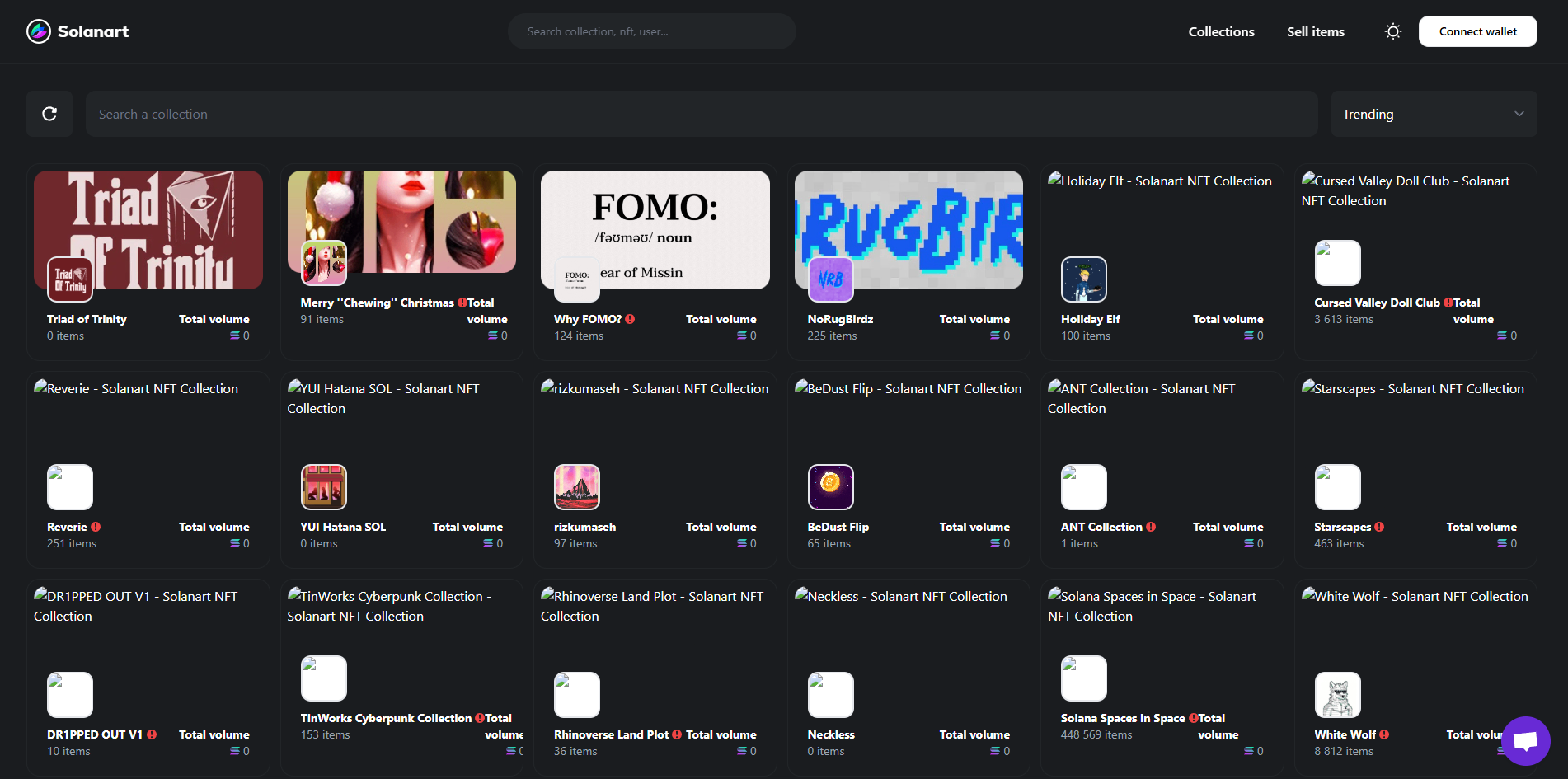Open the Trending sort dropdown
The image size is (1568, 779).
click(x=1433, y=114)
